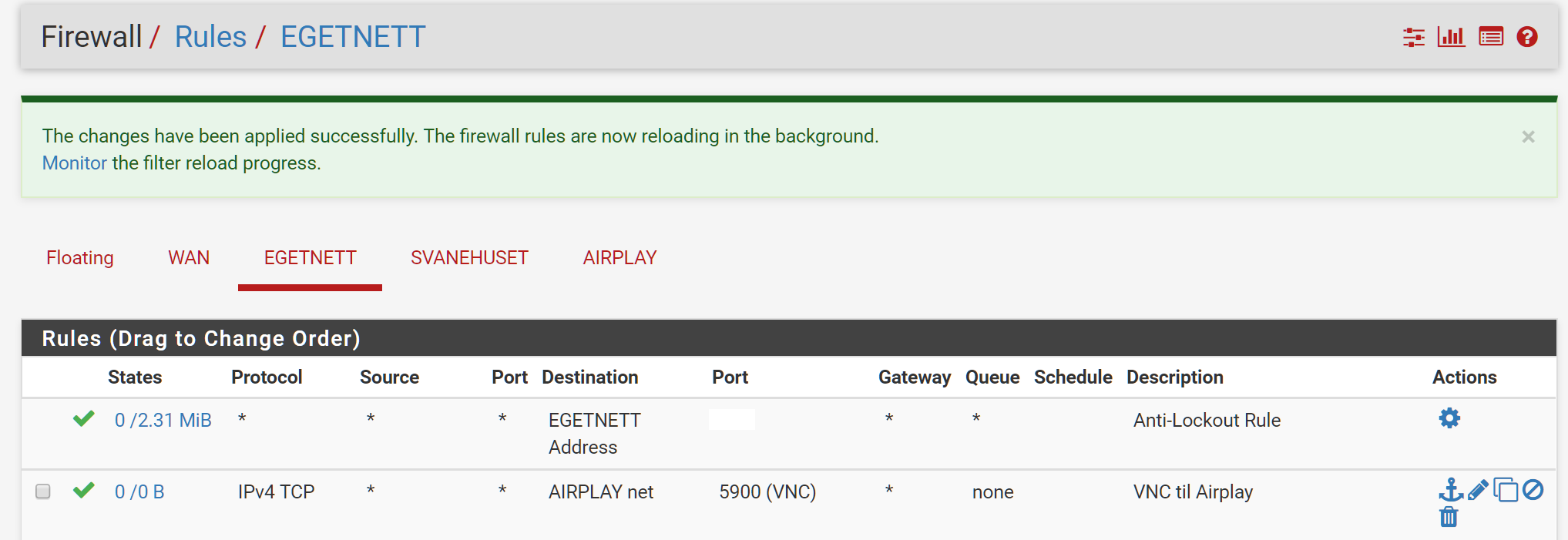Open the related log entries icon
The image size is (1568, 540).
[x=1491, y=37]
